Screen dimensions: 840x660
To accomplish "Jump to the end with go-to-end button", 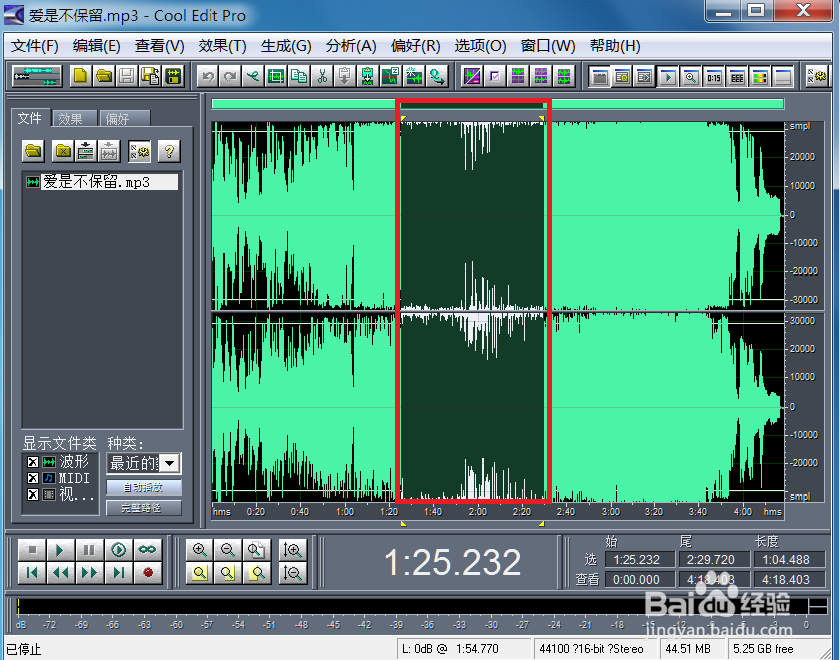I will 118,573.
